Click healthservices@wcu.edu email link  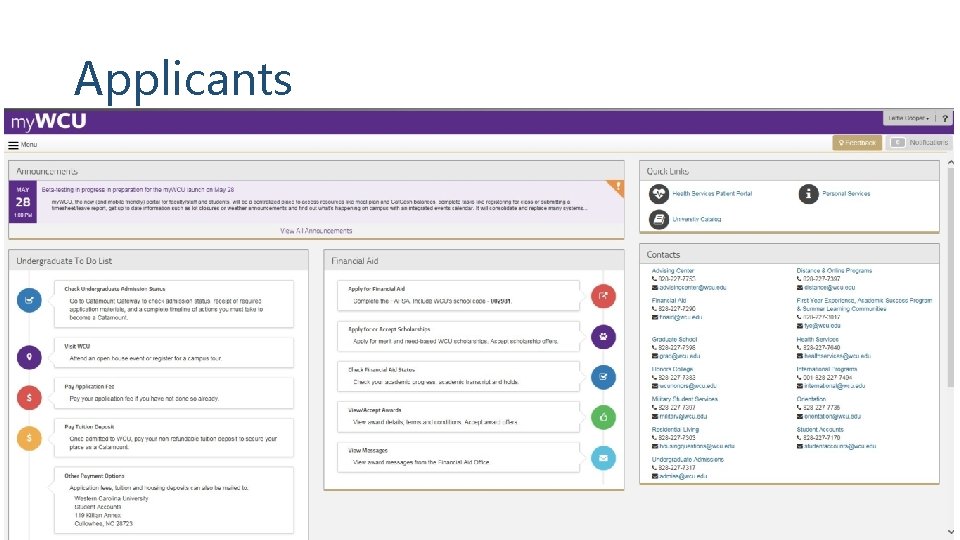click(x=836, y=356)
